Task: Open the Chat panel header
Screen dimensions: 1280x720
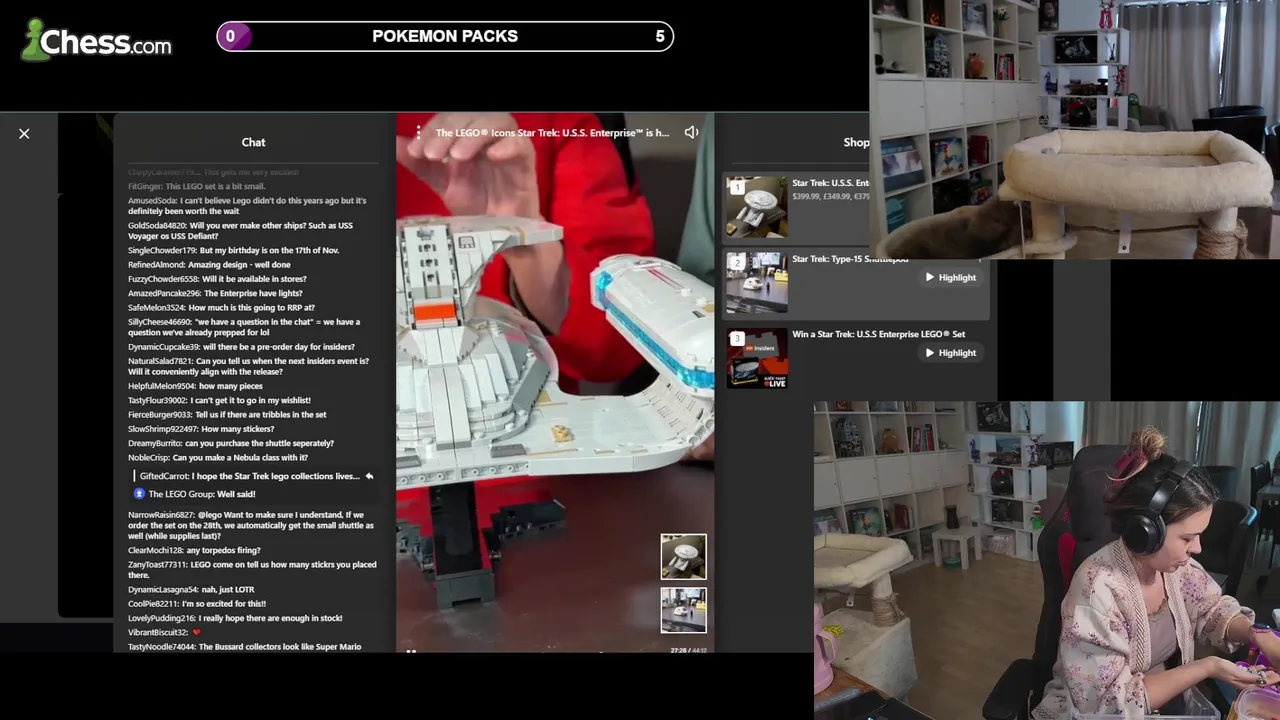Action: 253,142
